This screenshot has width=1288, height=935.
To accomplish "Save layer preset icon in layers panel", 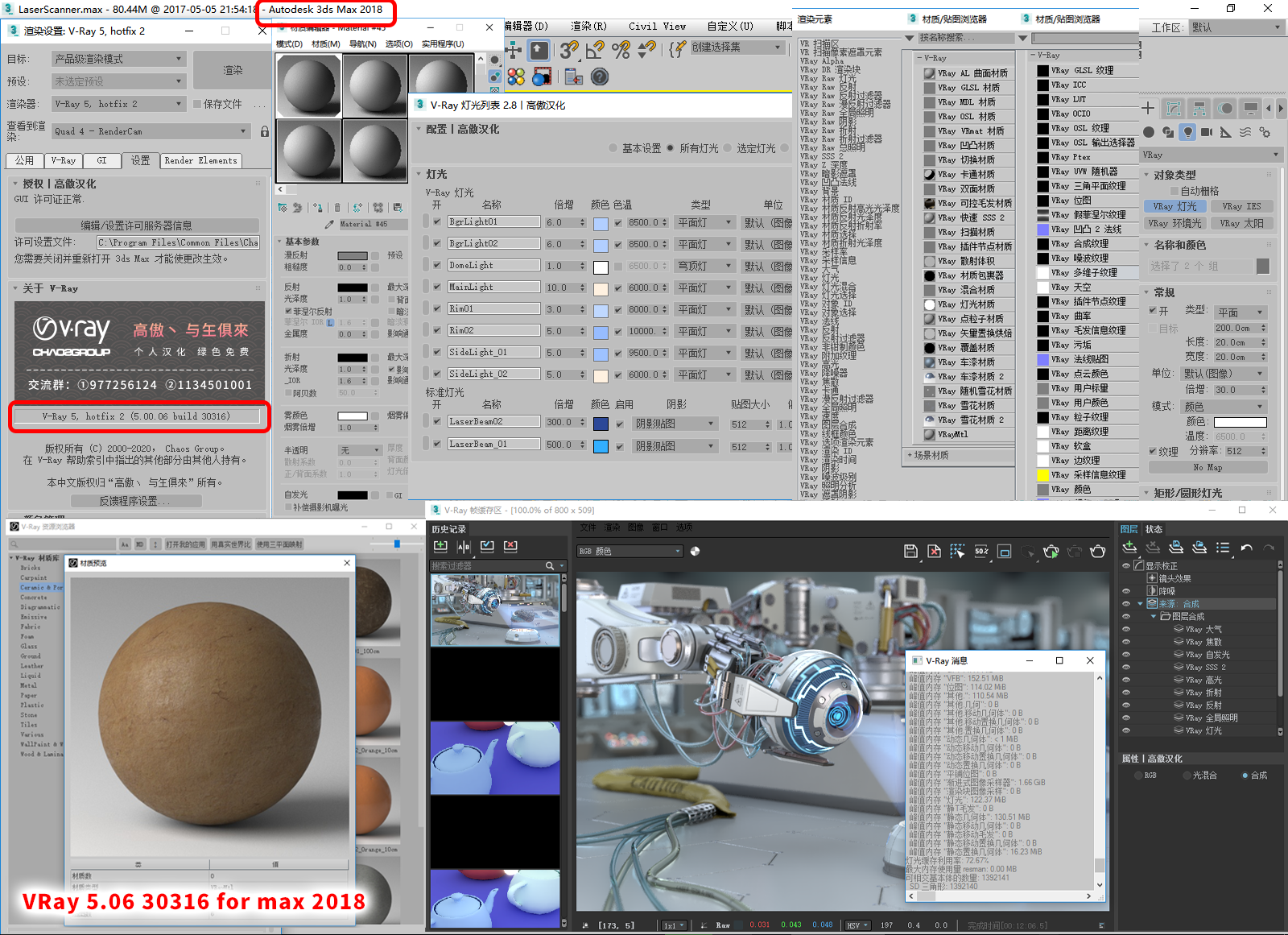I will [x=1176, y=548].
